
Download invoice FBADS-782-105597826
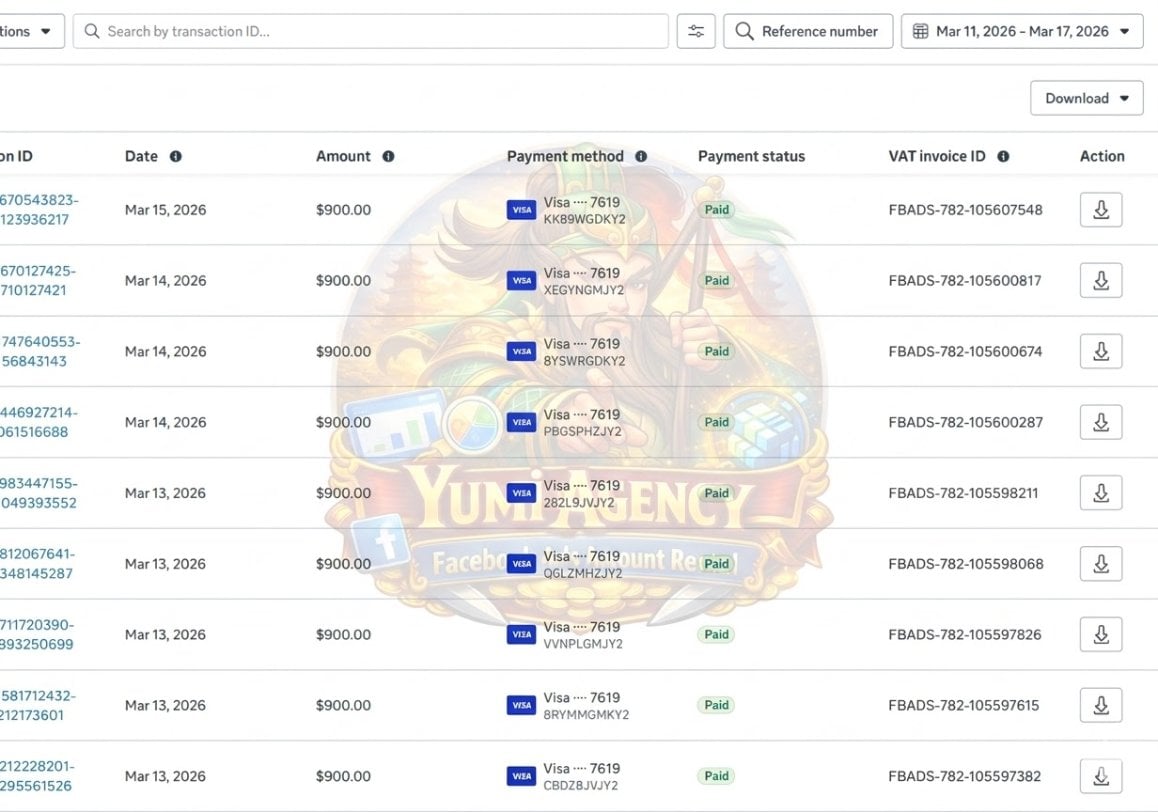coord(1100,634)
